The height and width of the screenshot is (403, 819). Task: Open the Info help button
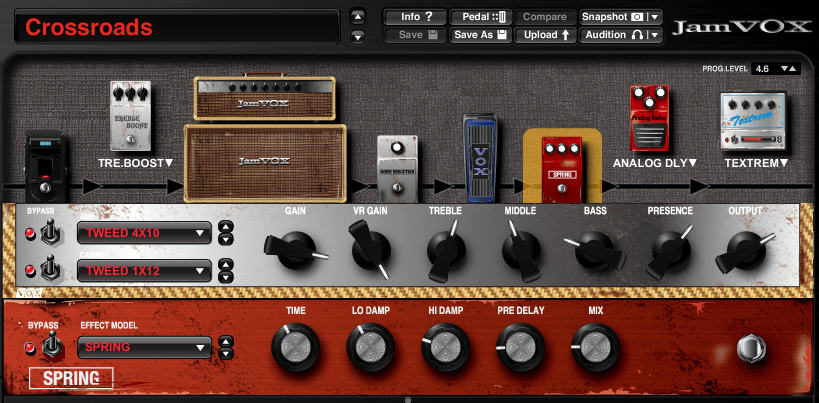(415, 17)
